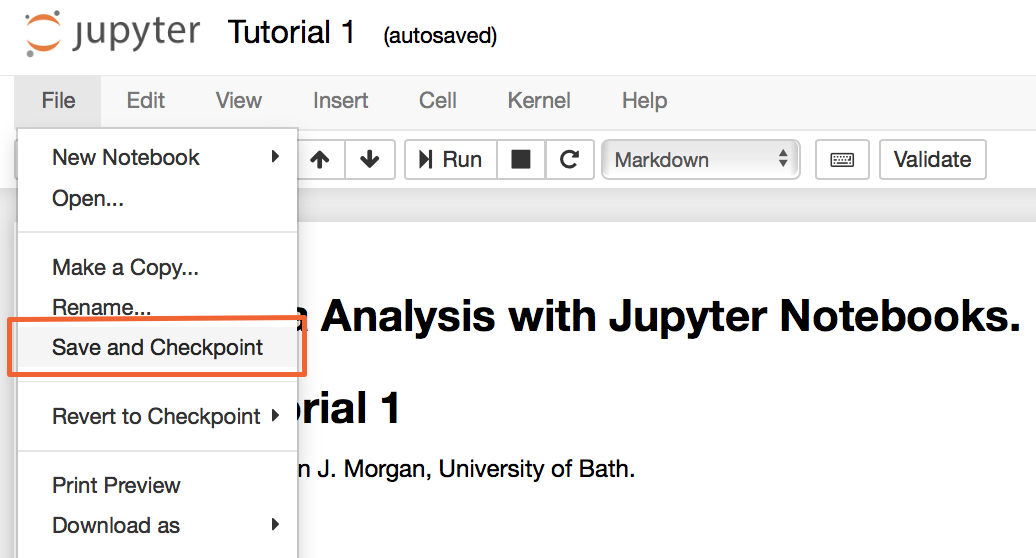Expand the Download as submenu
The image size is (1036, 558).
(158, 526)
